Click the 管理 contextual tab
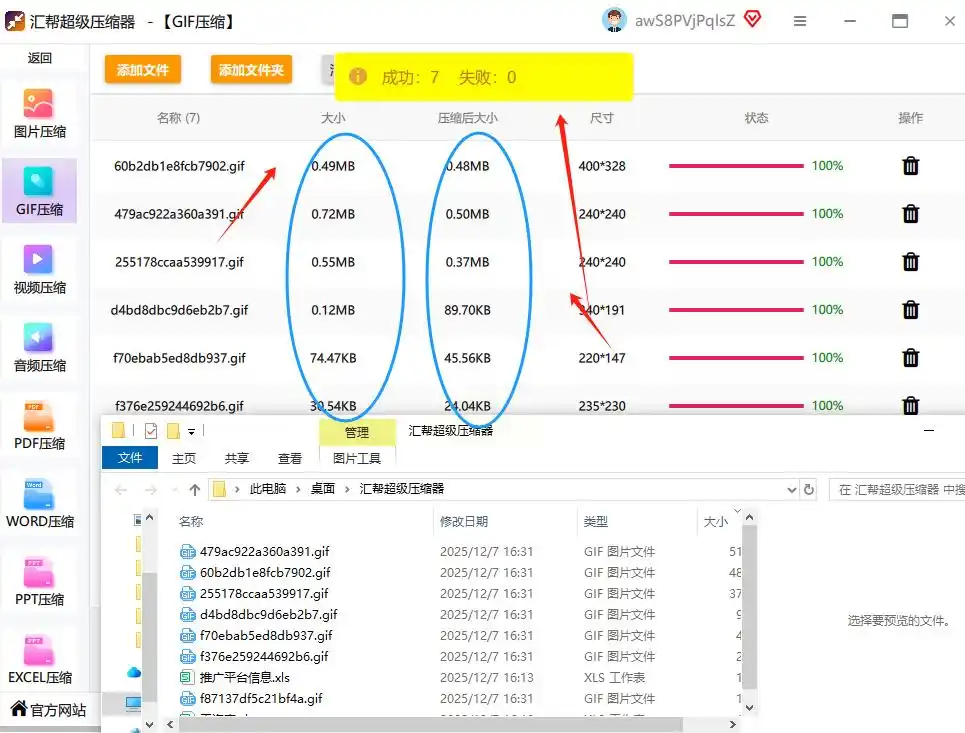Image resolution: width=965 pixels, height=733 pixels. (357, 432)
